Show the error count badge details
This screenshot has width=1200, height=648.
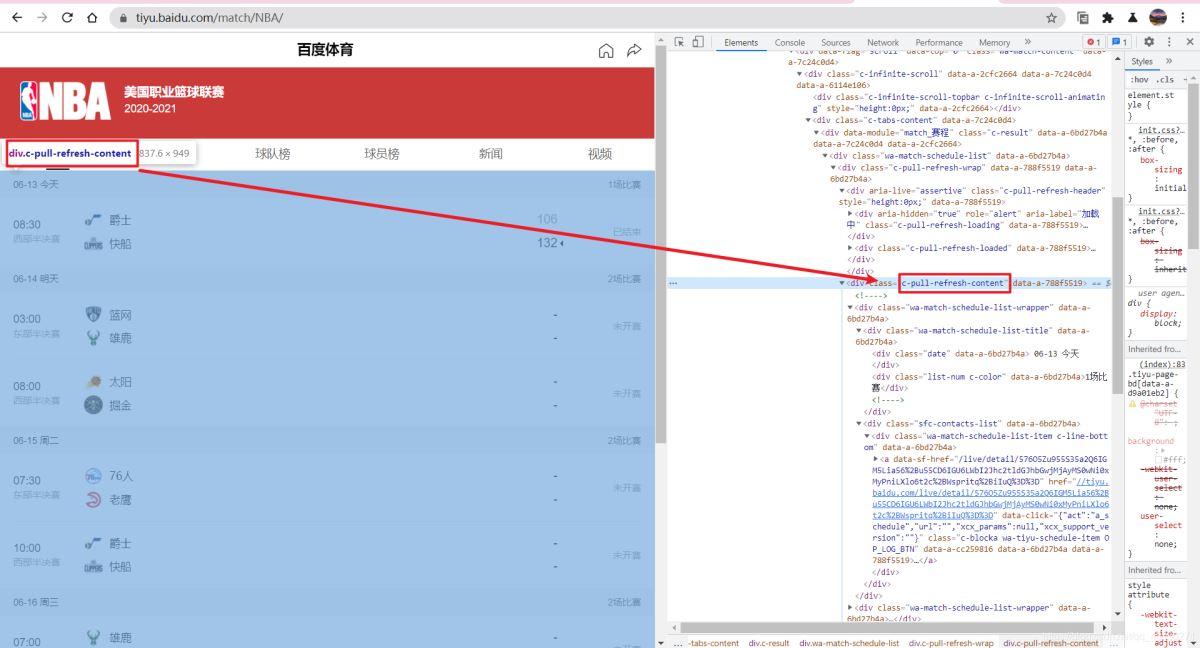point(1093,42)
